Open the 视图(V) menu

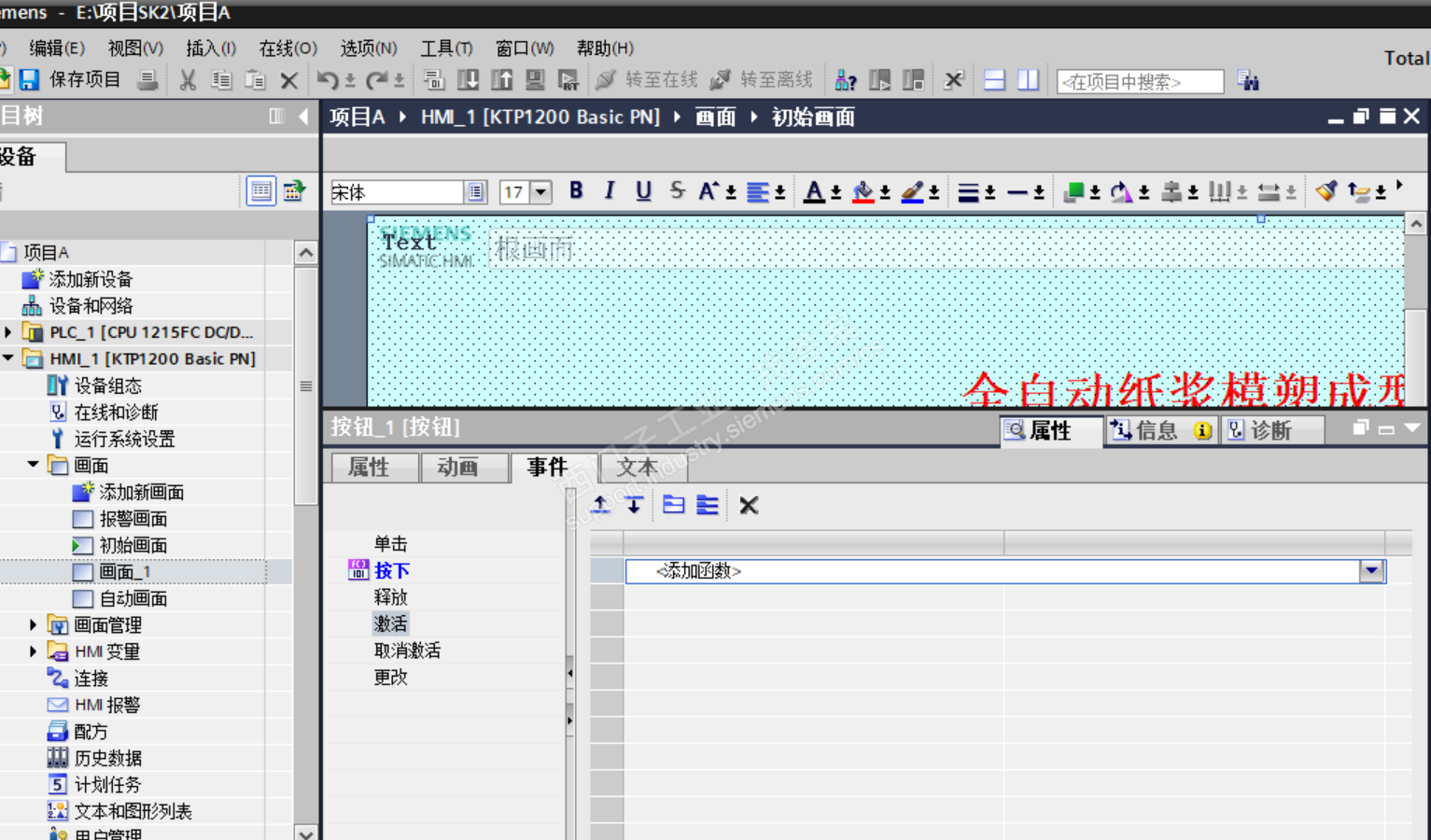coord(135,48)
